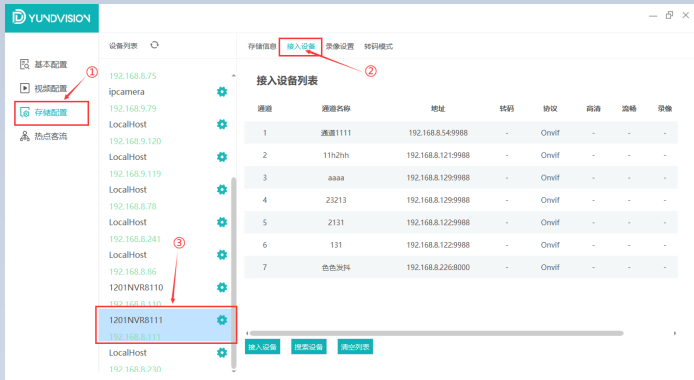Open settings gear for 1201NVR8111 device

[222, 320]
